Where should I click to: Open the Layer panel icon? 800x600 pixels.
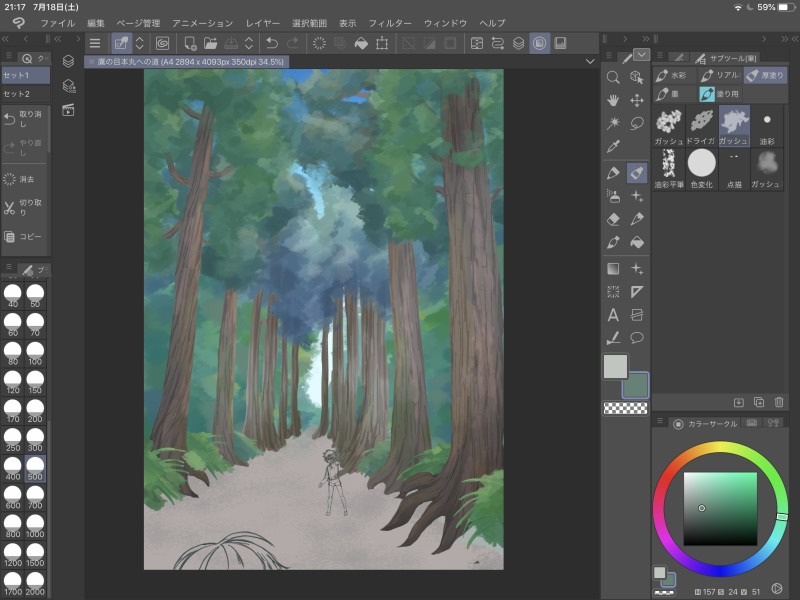pos(68,61)
